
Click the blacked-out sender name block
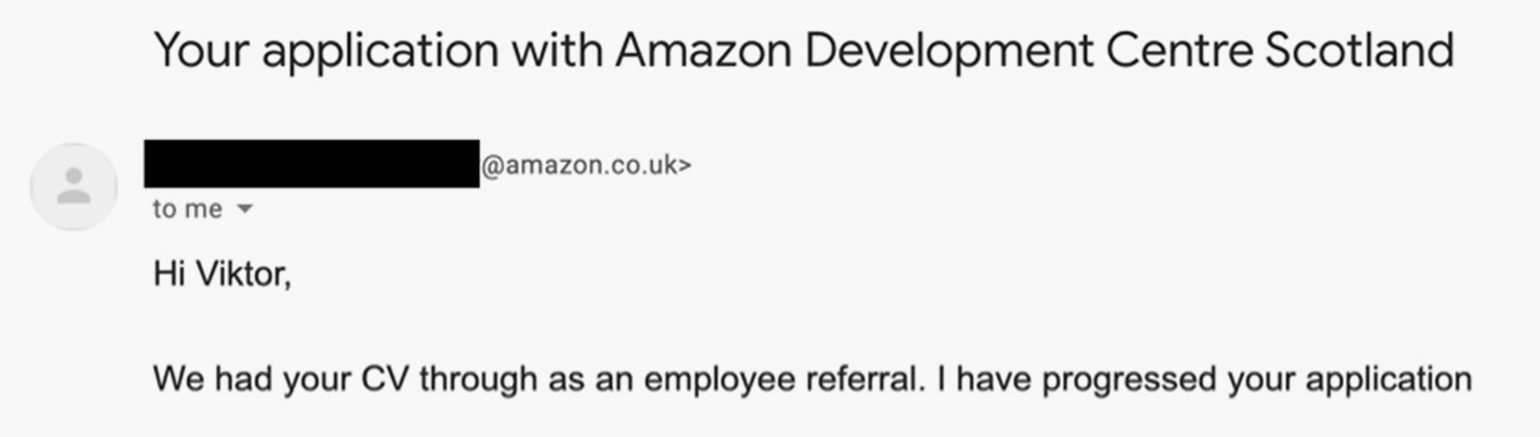tap(311, 164)
